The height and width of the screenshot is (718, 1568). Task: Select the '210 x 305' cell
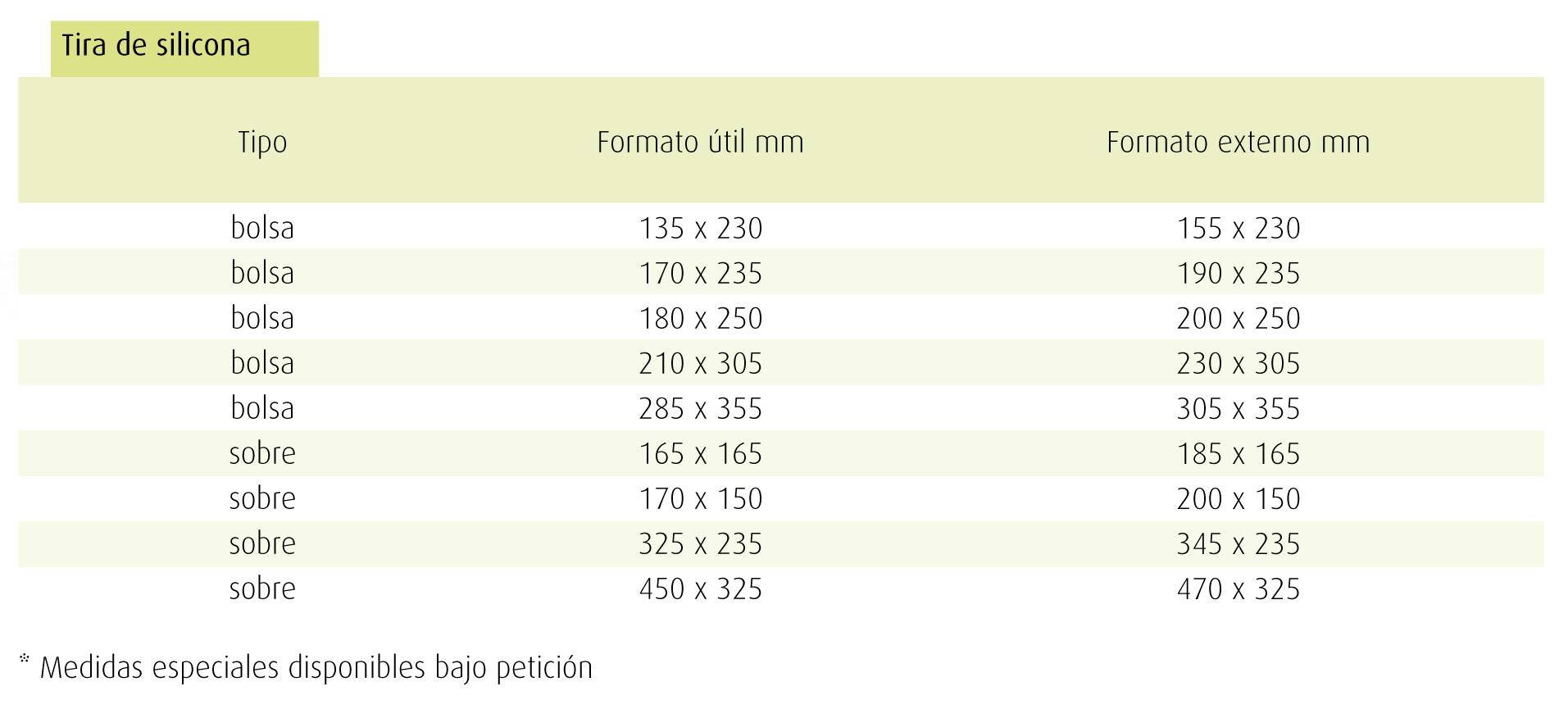coord(700,363)
